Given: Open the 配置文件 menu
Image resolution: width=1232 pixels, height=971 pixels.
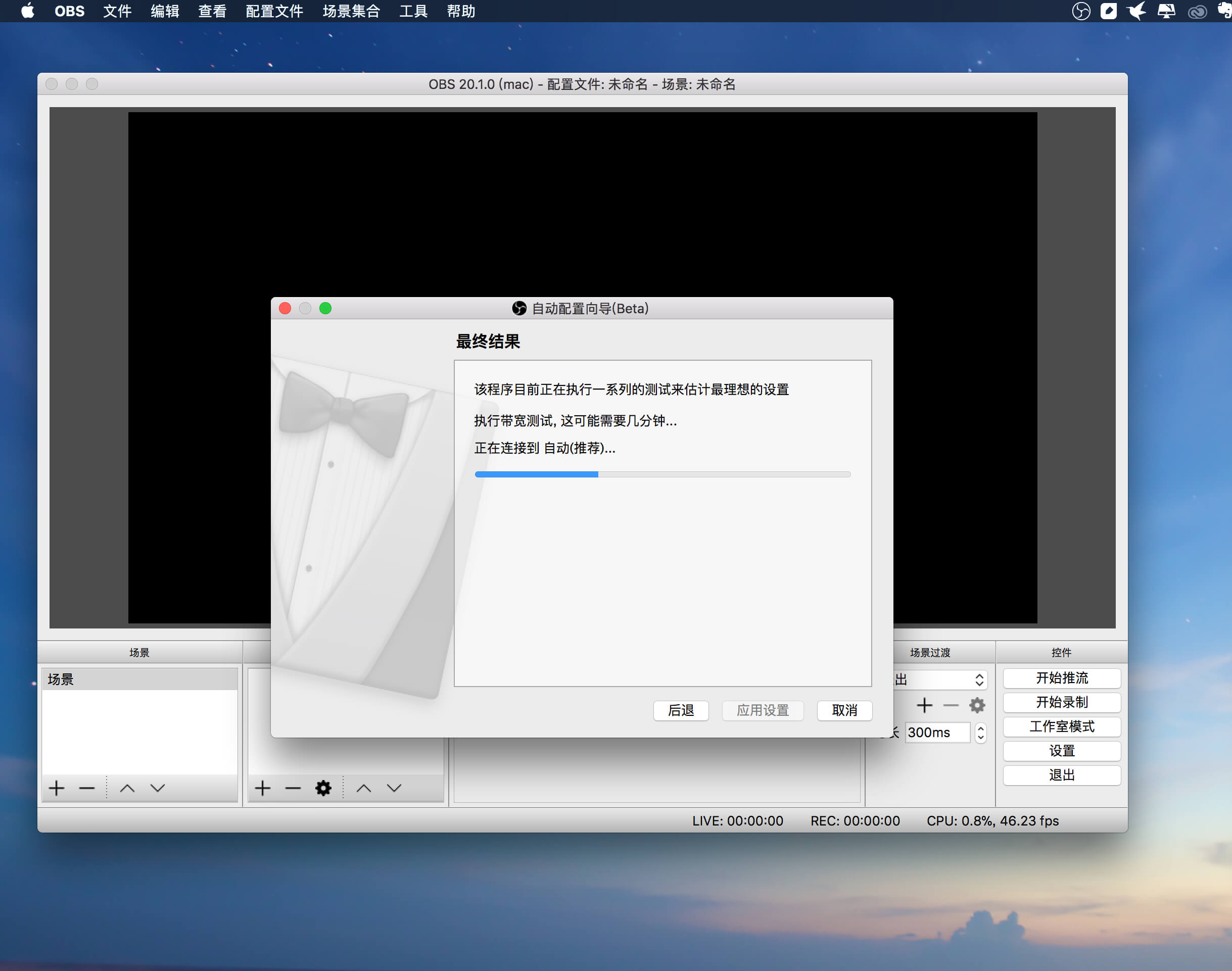Looking at the screenshot, I should click(274, 11).
